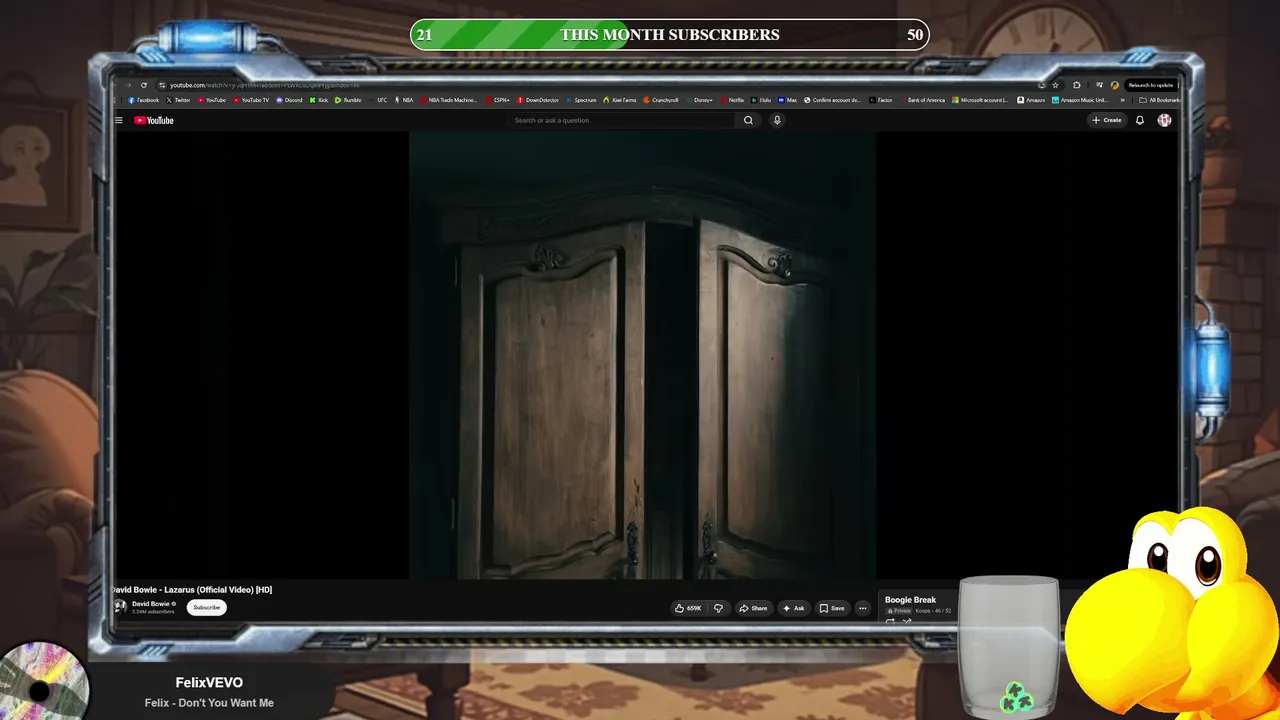
Task: Like the video showing 659K
Action: pos(688,608)
